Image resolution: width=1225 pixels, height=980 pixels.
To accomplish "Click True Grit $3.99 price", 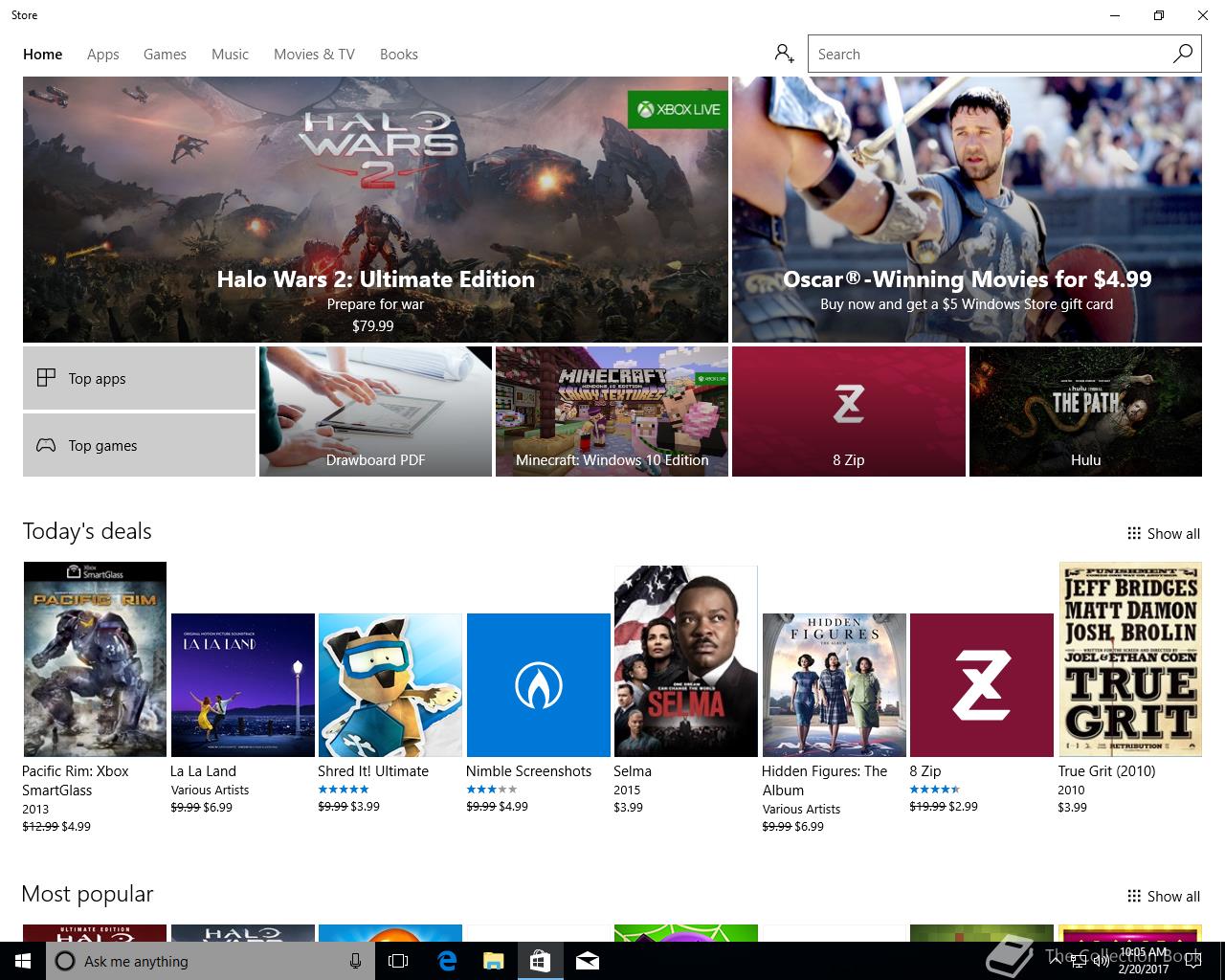I will coord(1073,808).
